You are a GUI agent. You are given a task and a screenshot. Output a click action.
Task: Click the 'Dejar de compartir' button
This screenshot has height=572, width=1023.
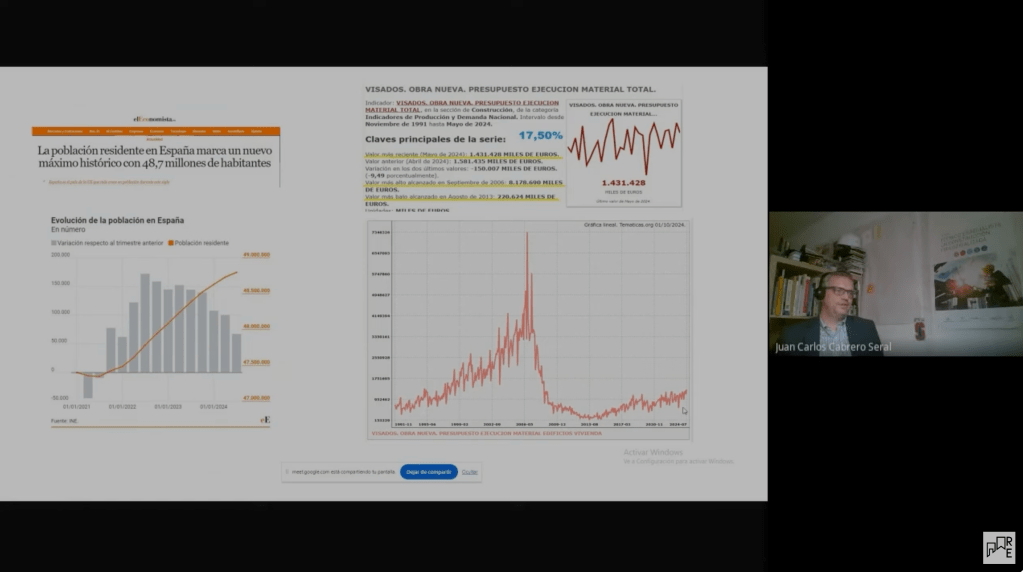coord(428,471)
